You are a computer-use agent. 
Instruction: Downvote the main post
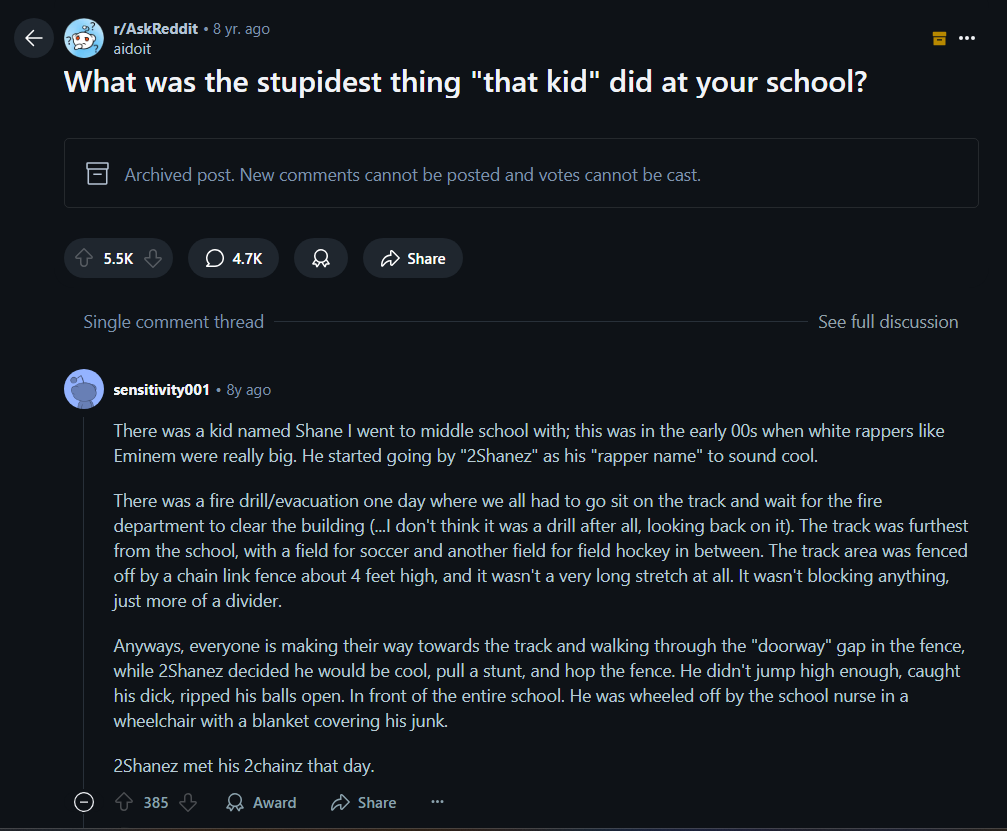tap(153, 258)
